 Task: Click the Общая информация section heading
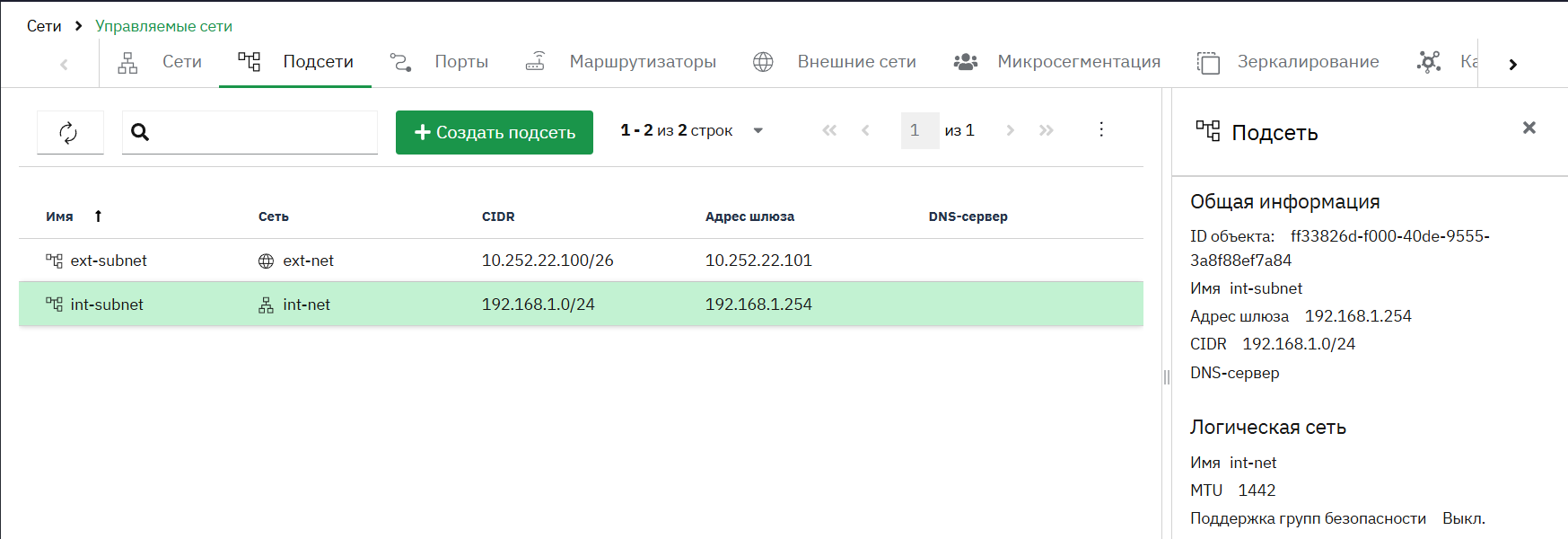point(1285,202)
